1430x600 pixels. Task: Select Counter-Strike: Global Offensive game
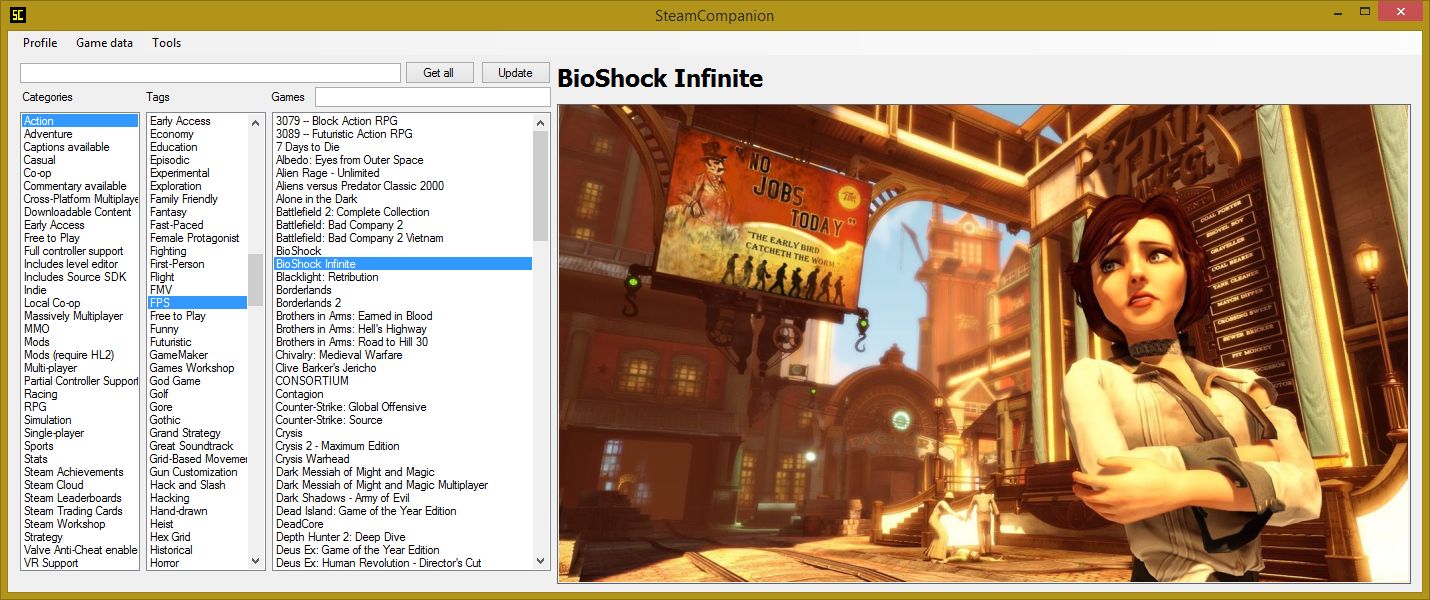403,407
